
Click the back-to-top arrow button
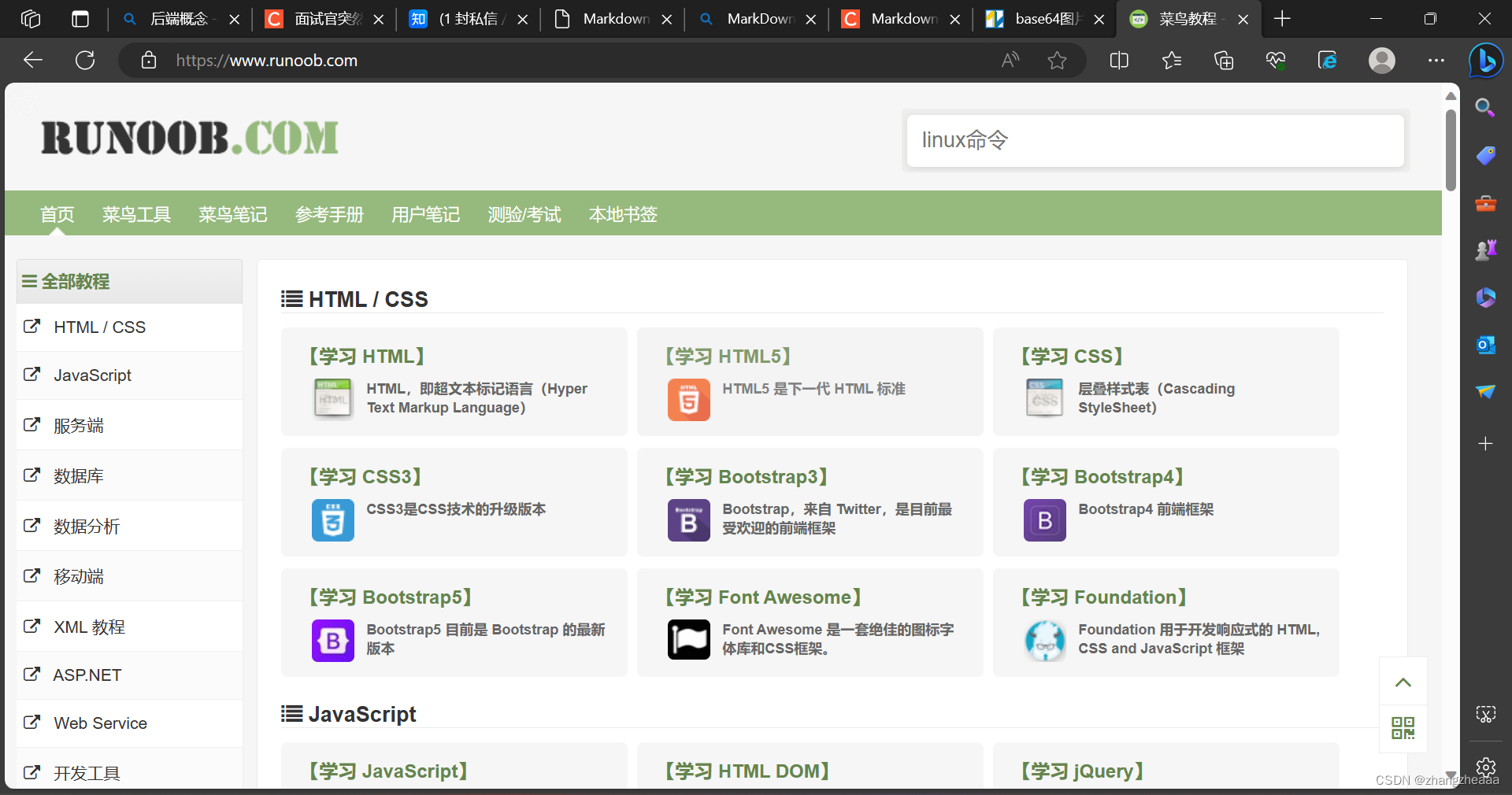pyautogui.click(x=1403, y=682)
